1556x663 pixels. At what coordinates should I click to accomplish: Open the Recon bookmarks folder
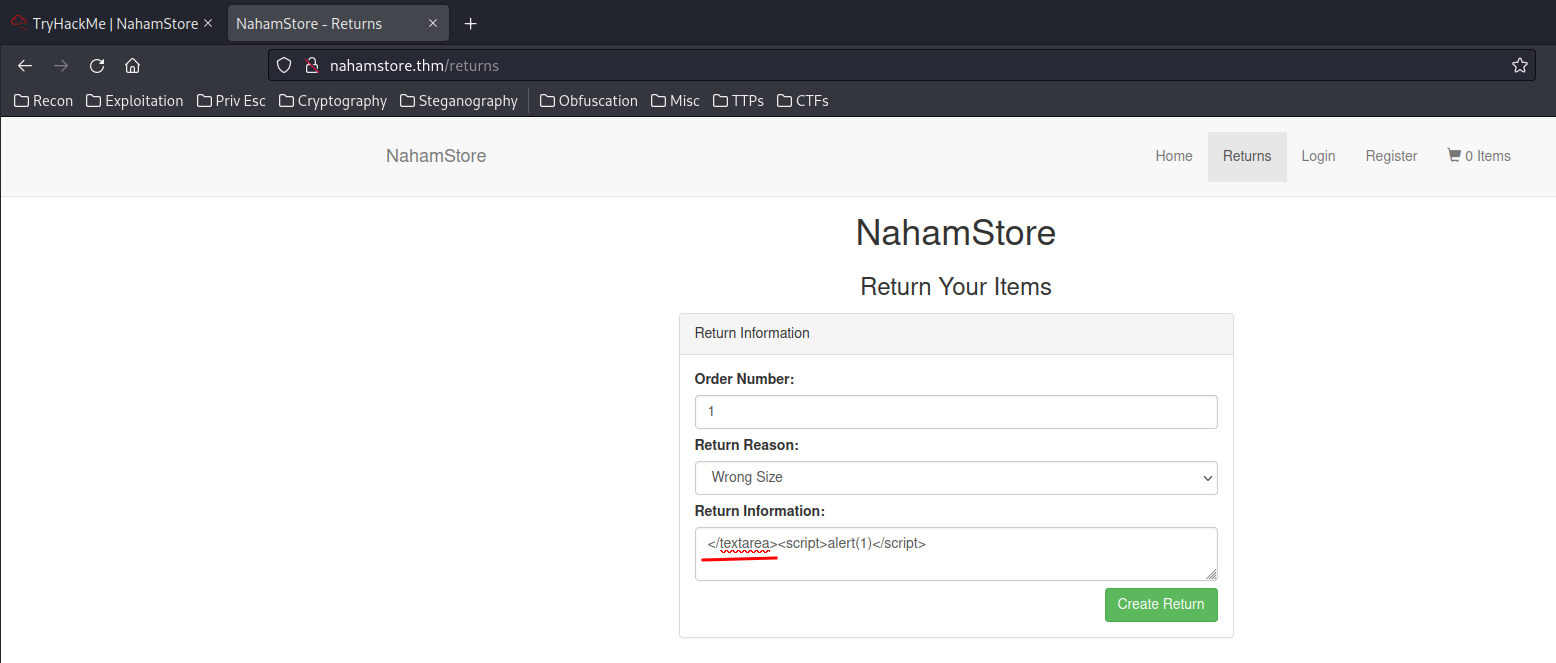pyautogui.click(x=44, y=101)
